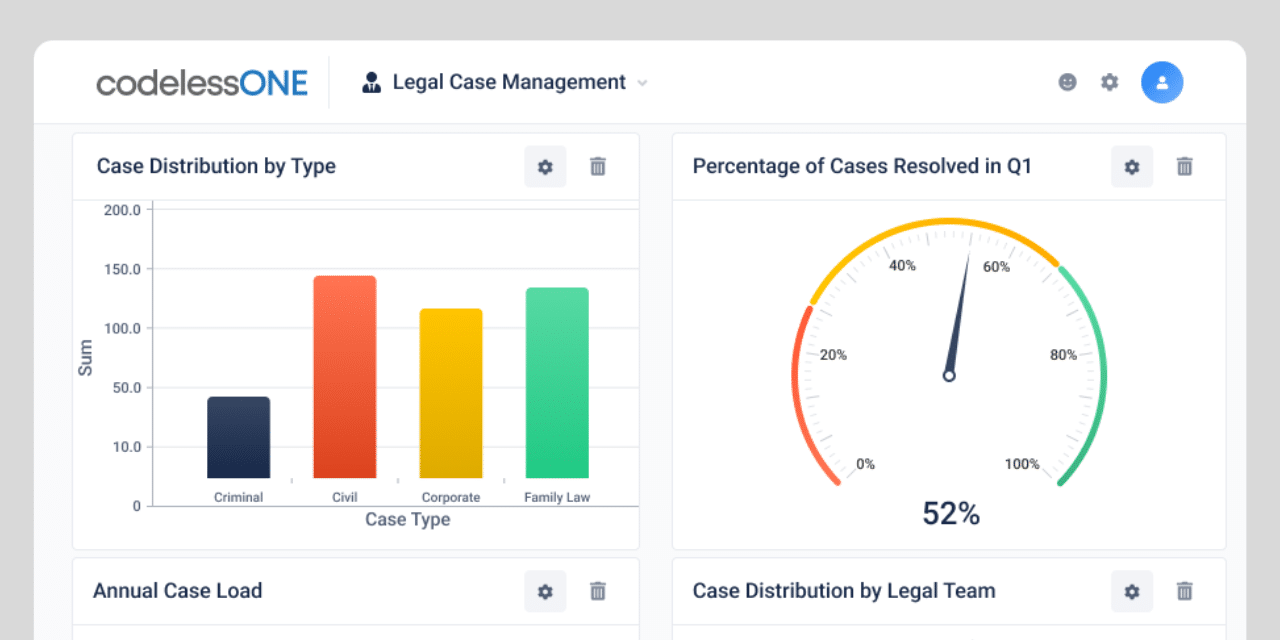Click the 20% gauge tick label
Image resolution: width=1280 pixels, height=640 pixels.
pos(833,355)
